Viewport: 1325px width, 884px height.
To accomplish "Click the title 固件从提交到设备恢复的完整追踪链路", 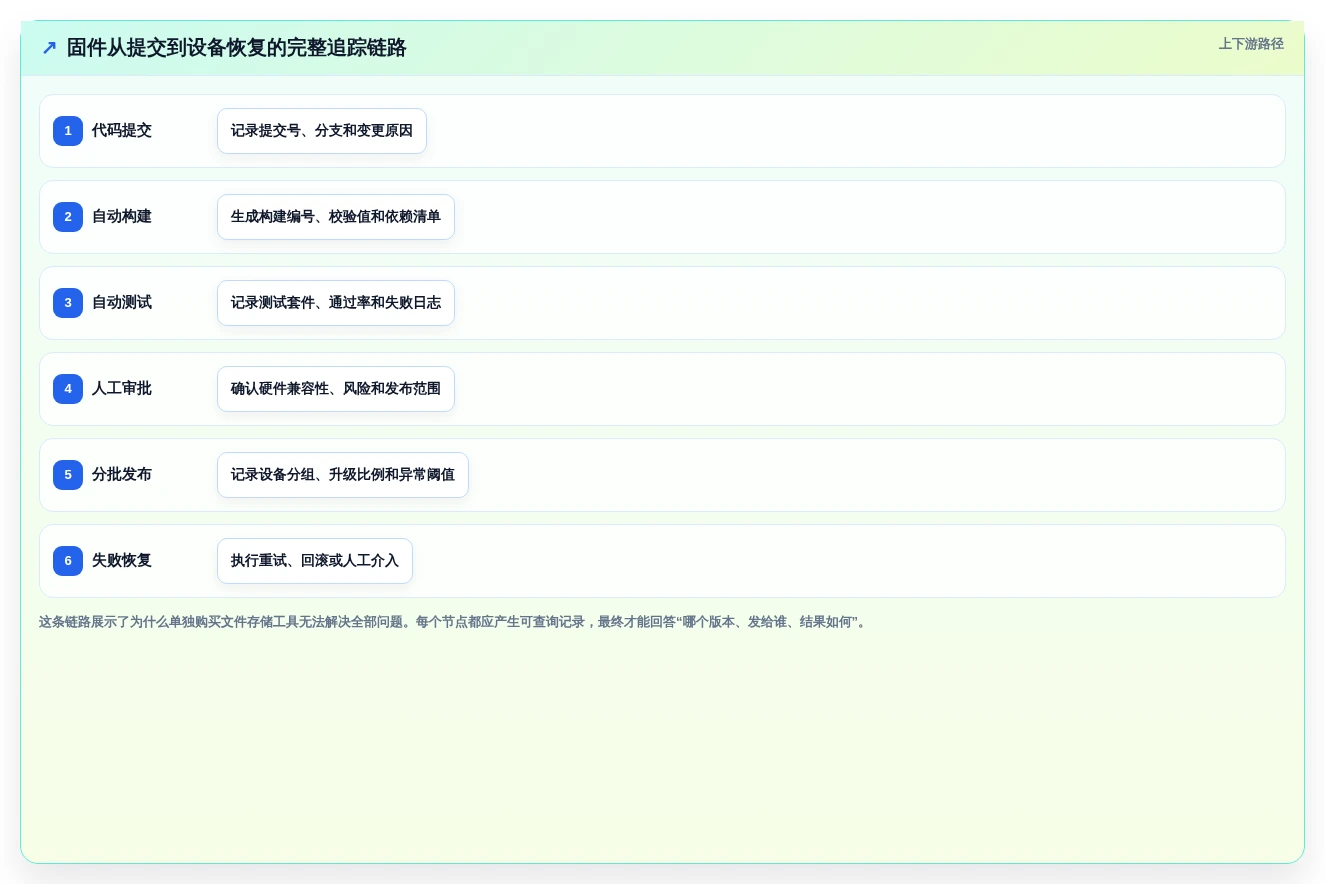I will click(236, 48).
